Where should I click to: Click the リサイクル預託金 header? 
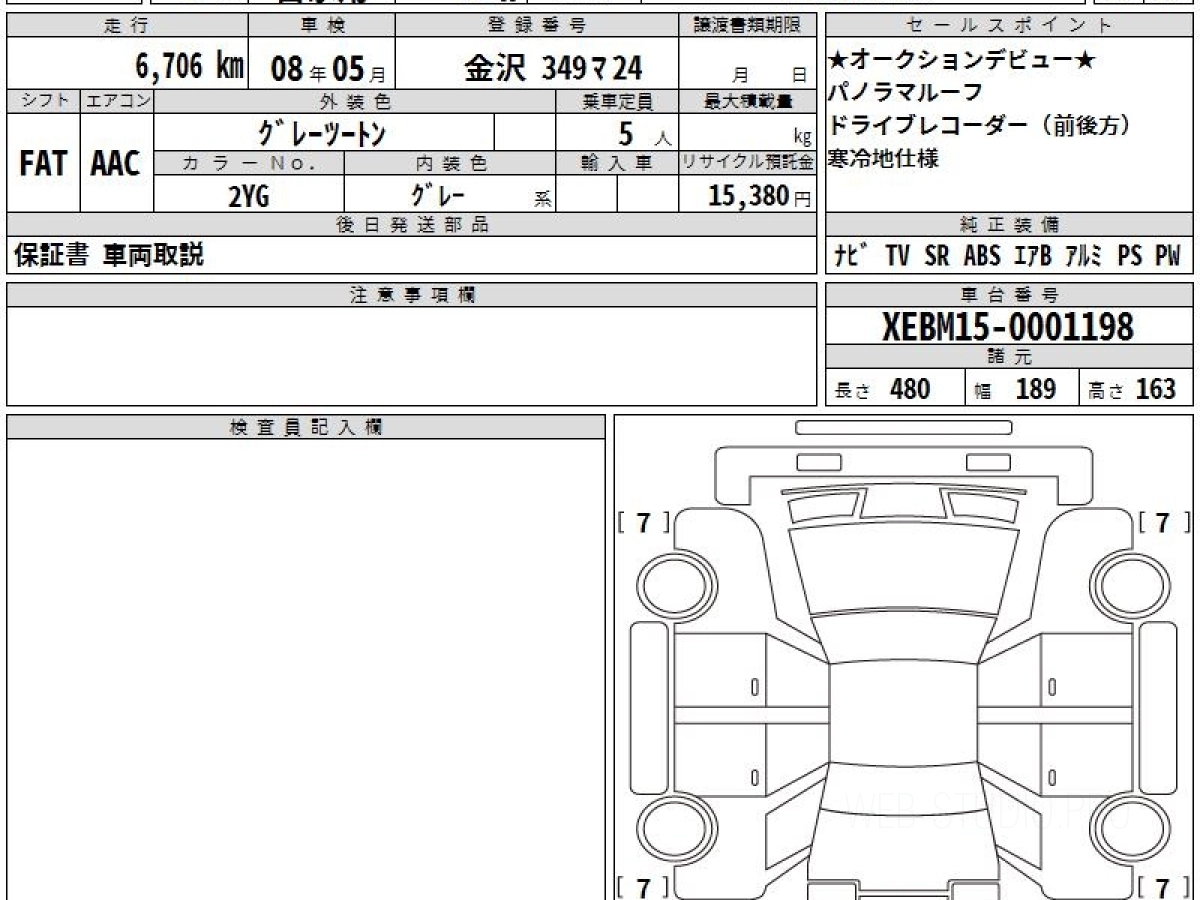pyautogui.click(x=747, y=163)
